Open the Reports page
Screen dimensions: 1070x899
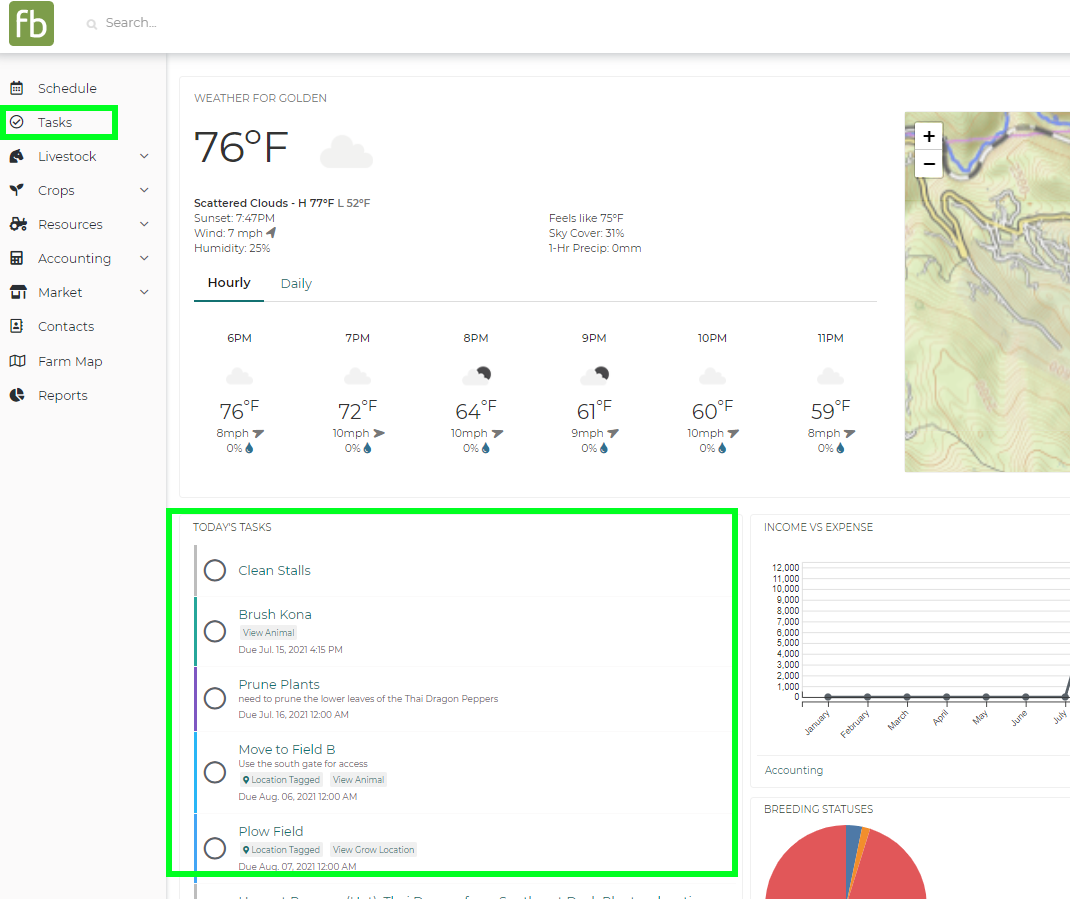[63, 395]
